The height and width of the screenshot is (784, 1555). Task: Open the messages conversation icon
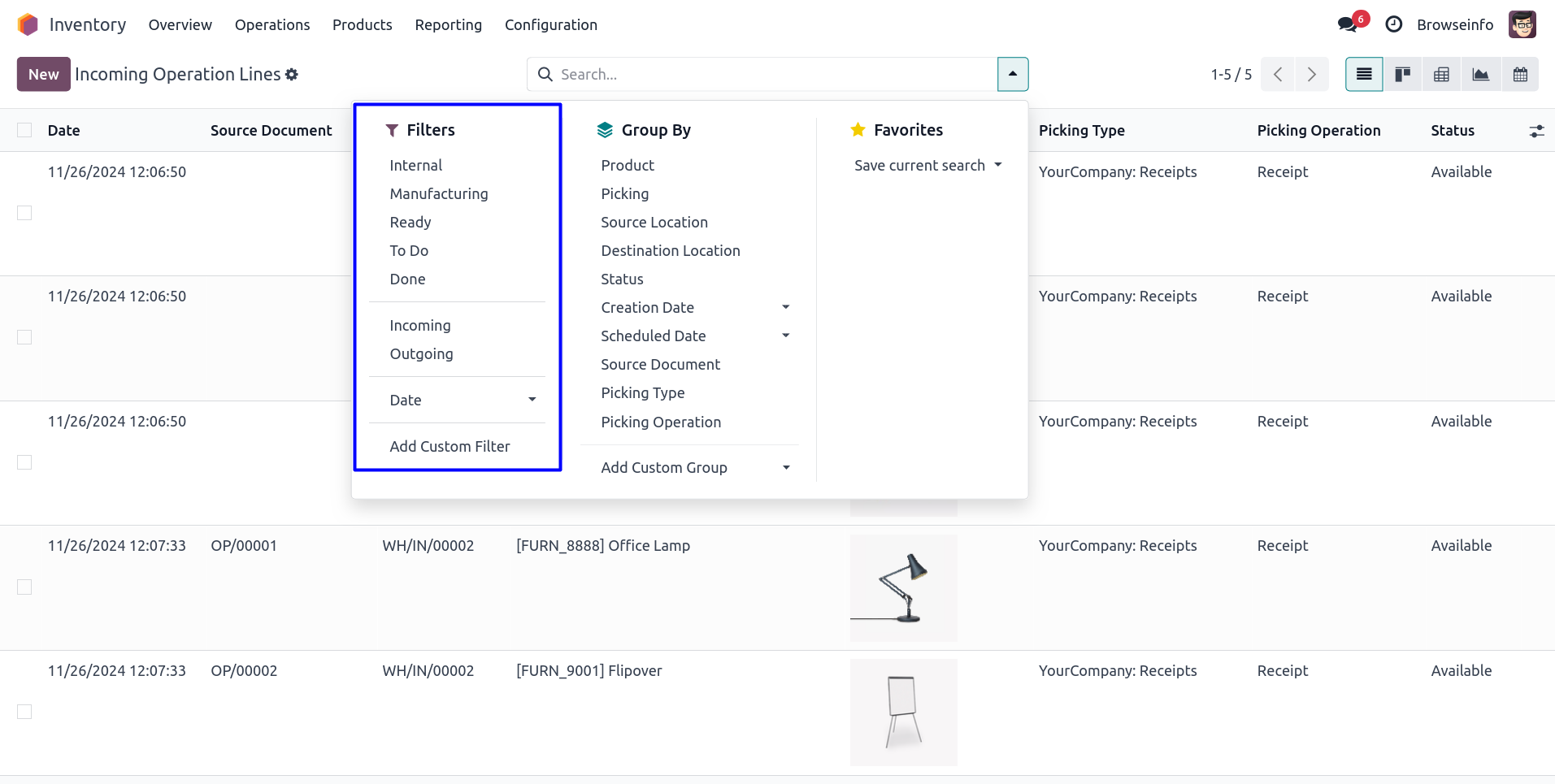tap(1347, 24)
